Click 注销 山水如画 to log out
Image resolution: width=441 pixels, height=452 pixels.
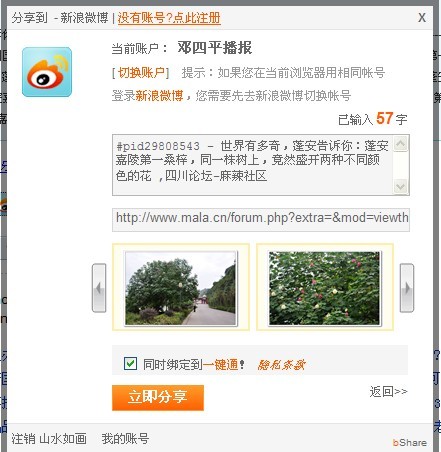(x=49, y=439)
